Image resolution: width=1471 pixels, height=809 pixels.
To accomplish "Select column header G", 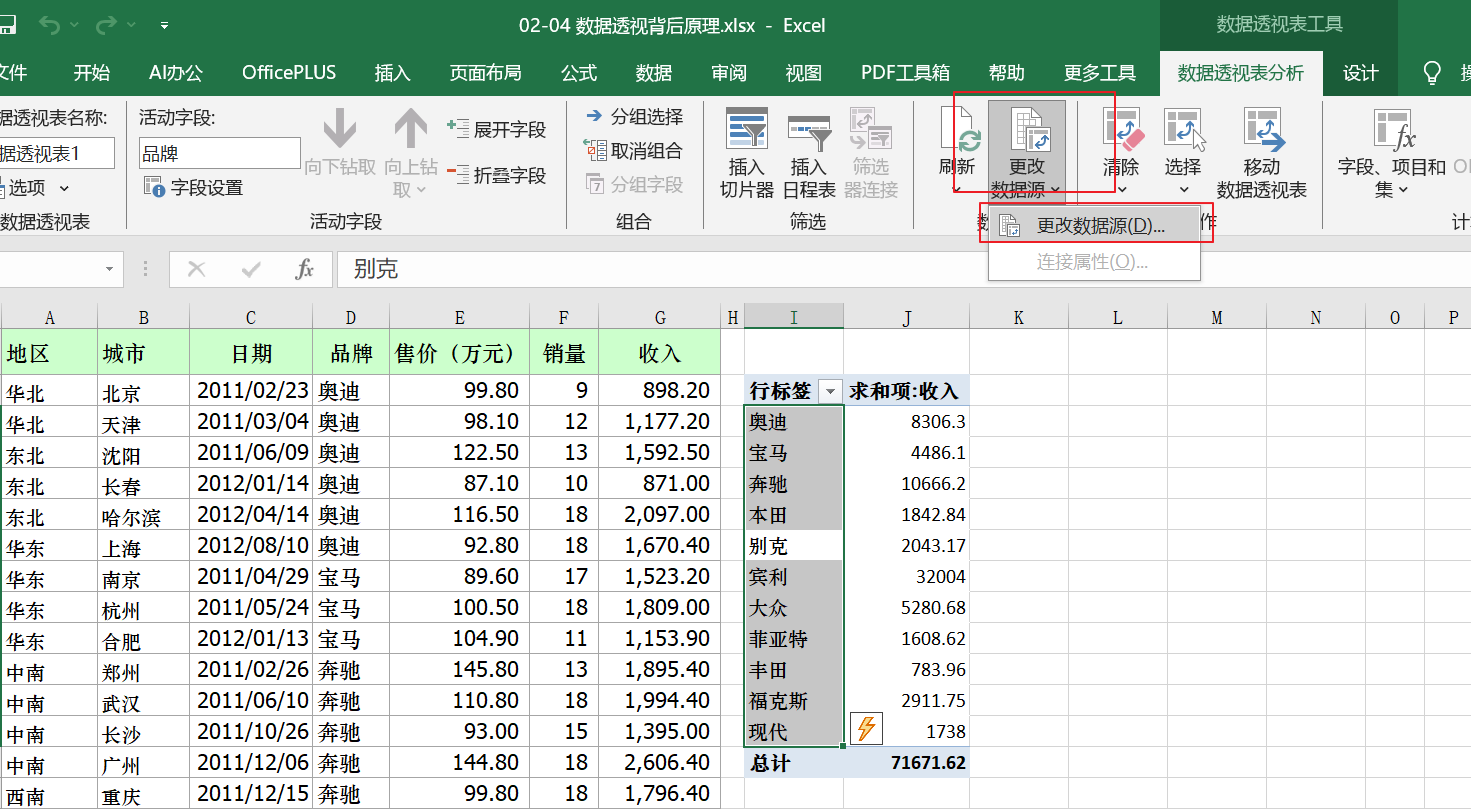I will coord(660,317).
